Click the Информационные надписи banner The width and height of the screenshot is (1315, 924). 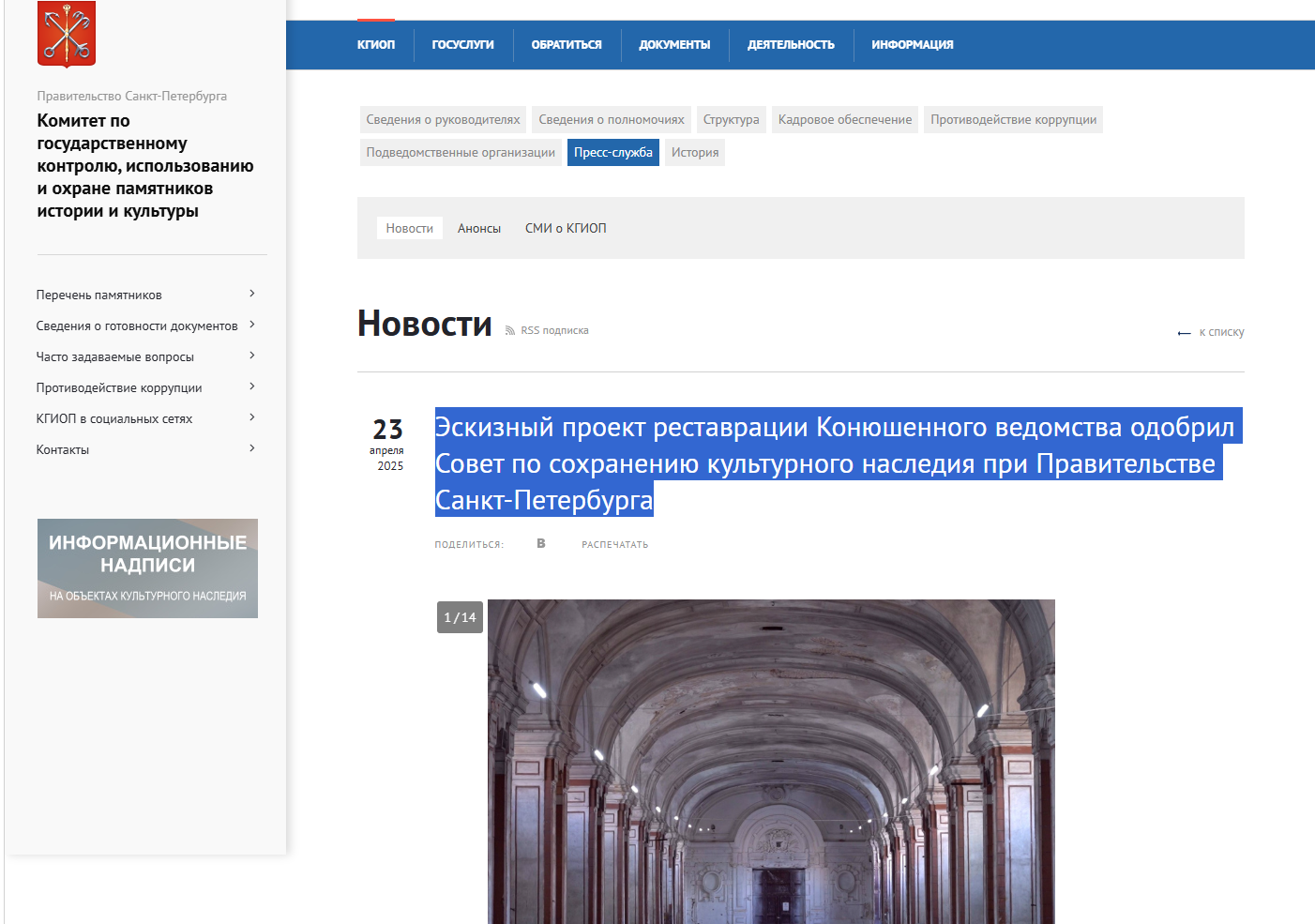(147, 568)
